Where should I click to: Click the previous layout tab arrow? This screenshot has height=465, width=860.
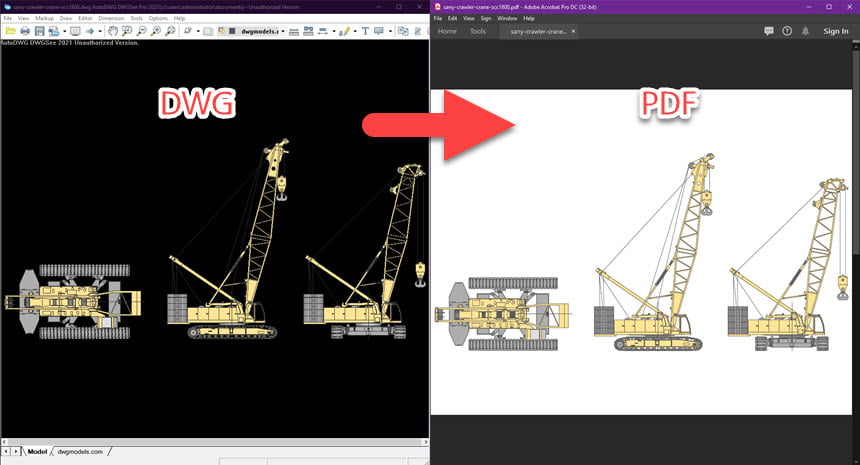click(6, 451)
